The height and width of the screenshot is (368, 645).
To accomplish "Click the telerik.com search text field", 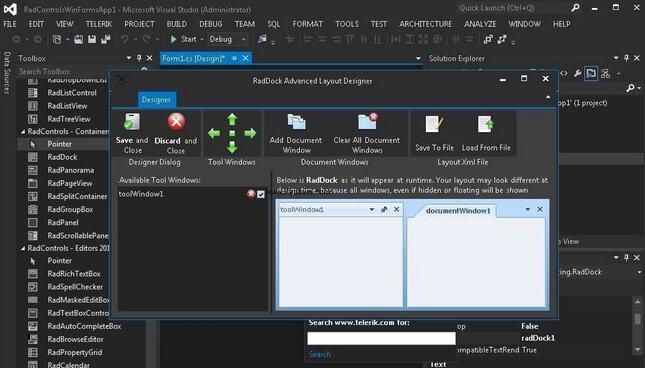I will [381, 338].
